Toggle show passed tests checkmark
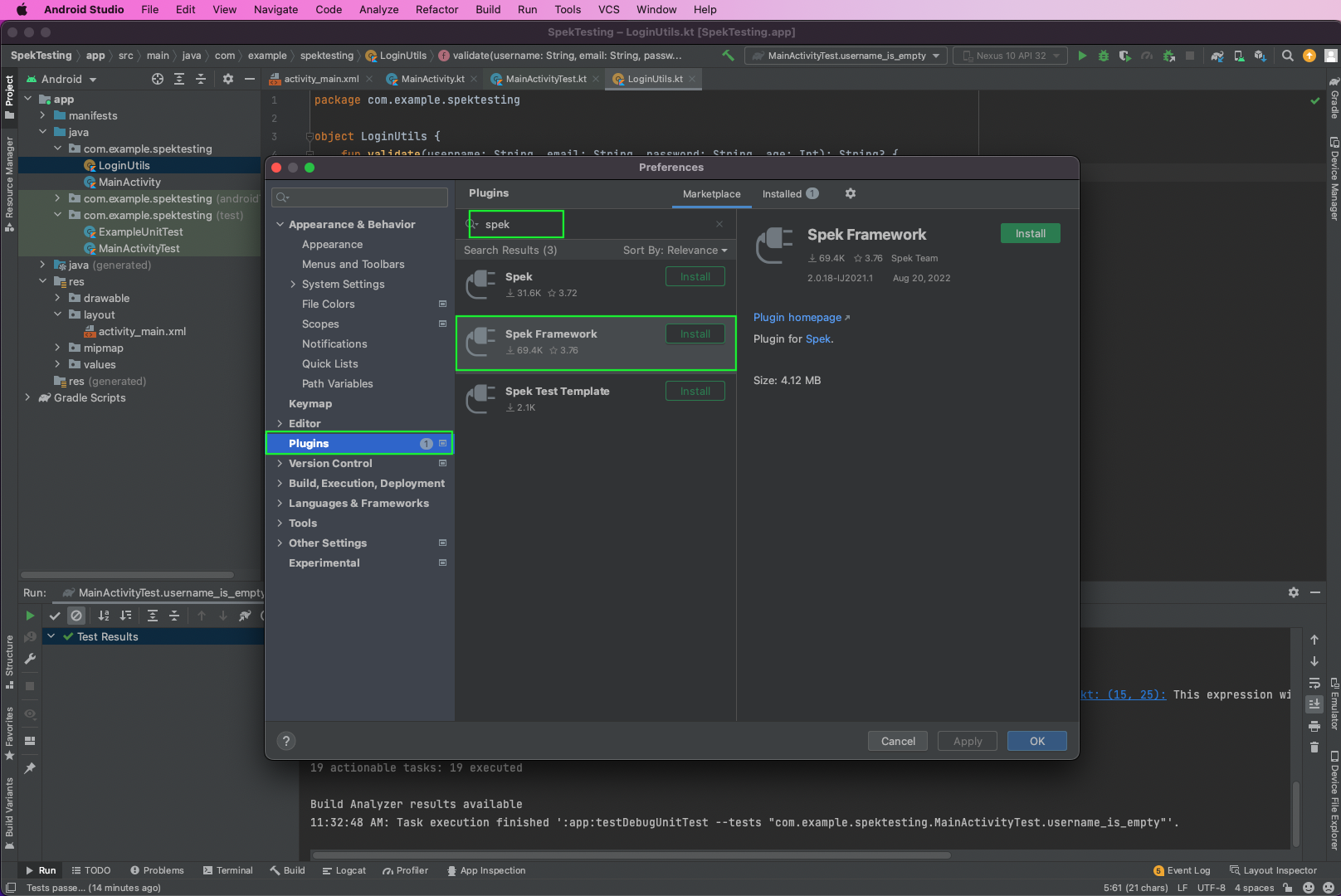Viewport: 1341px width, 896px height. point(55,616)
